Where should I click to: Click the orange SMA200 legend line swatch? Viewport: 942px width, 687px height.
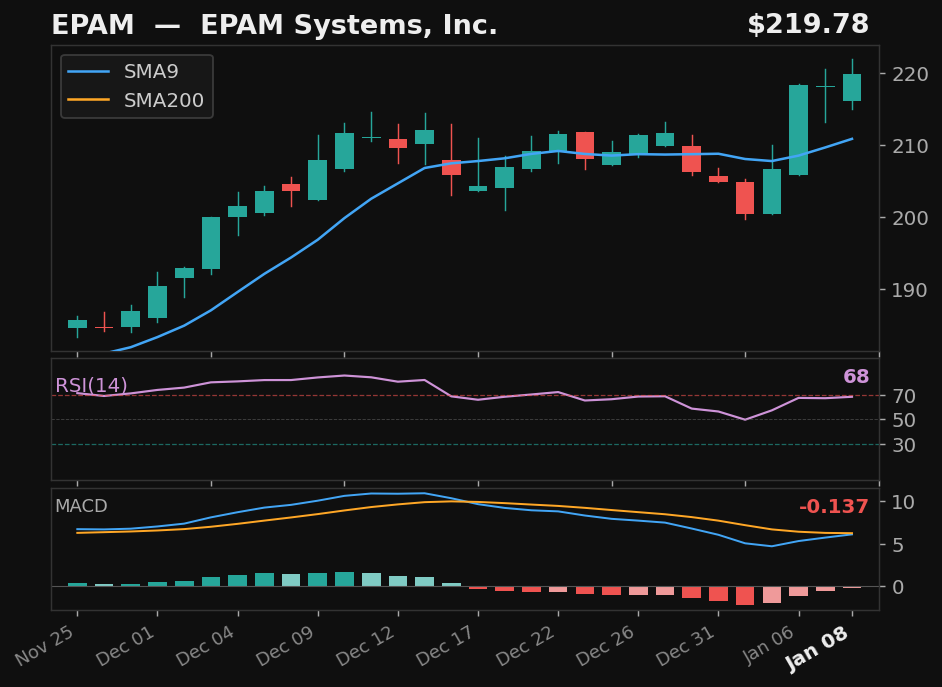click(x=88, y=100)
